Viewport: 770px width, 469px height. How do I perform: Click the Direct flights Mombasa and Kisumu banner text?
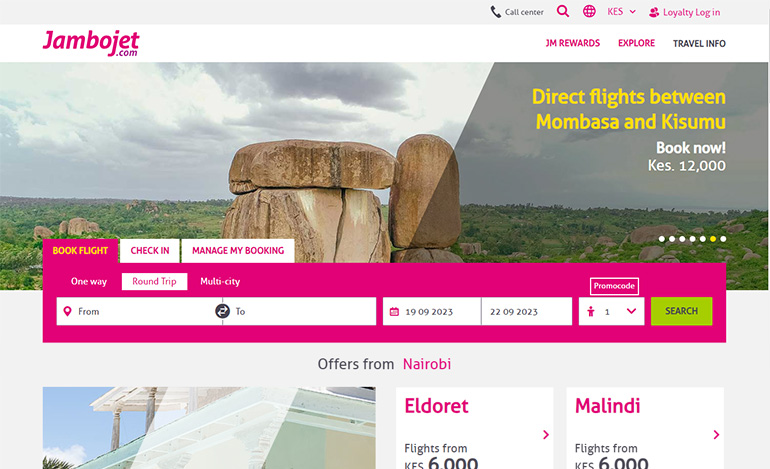click(x=629, y=109)
